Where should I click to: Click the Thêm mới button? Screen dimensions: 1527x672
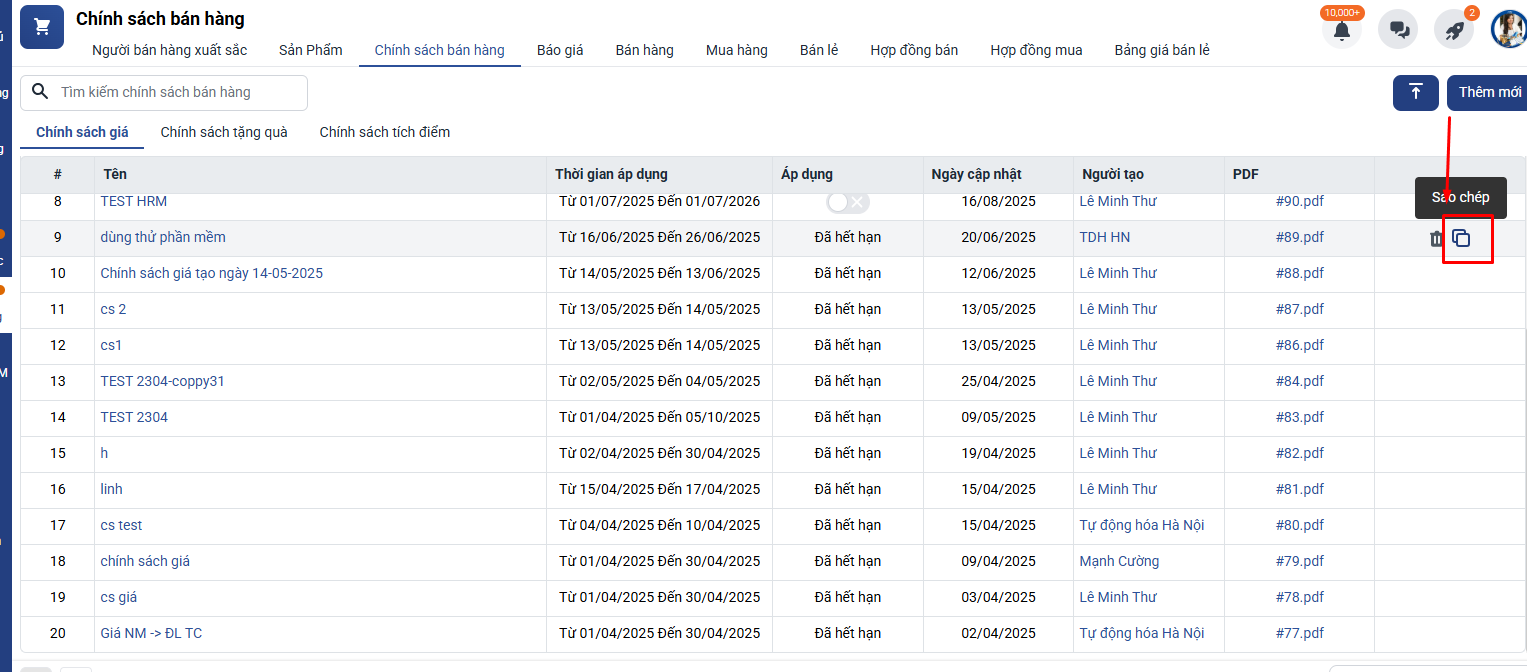[1488, 92]
